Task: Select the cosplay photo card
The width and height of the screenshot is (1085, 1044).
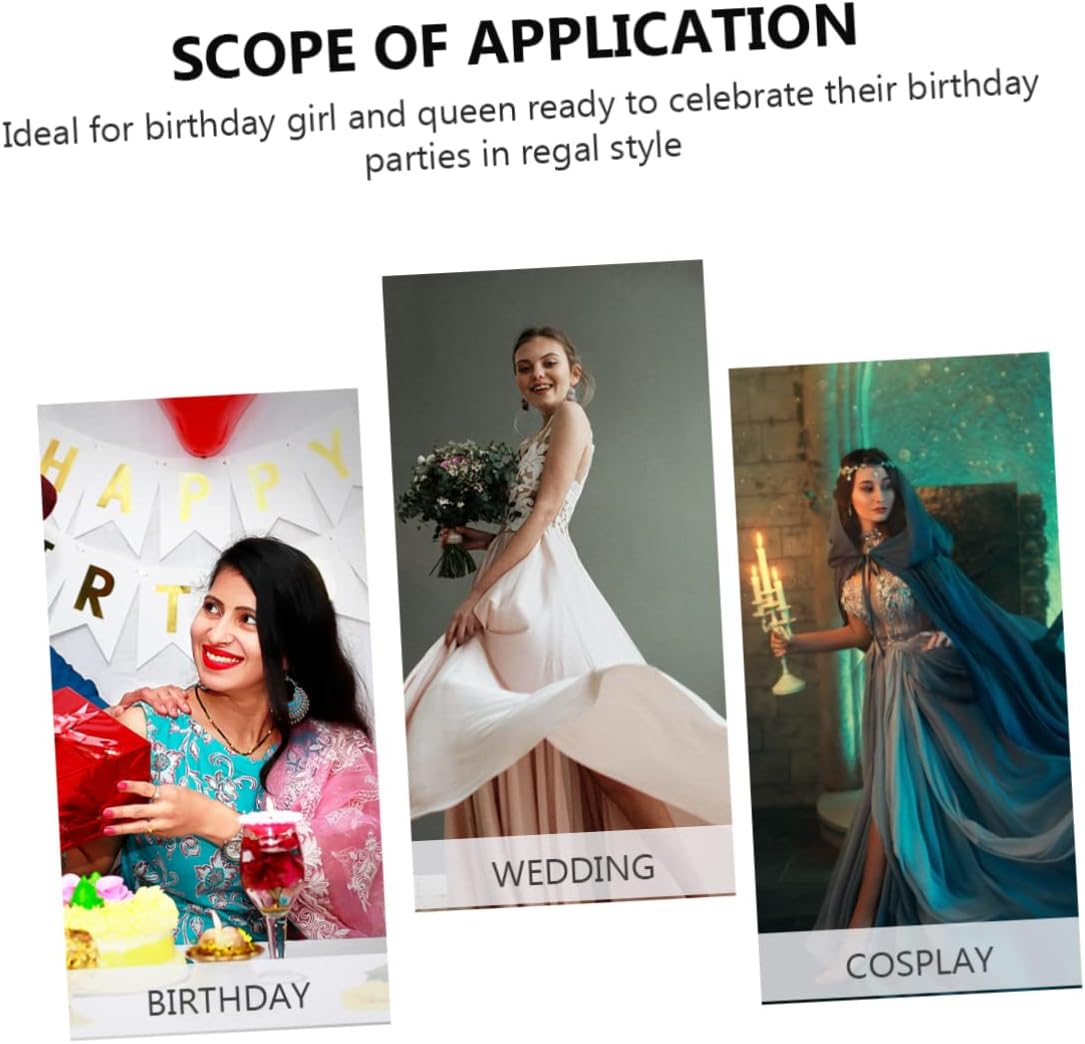Action: pos(905,677)
